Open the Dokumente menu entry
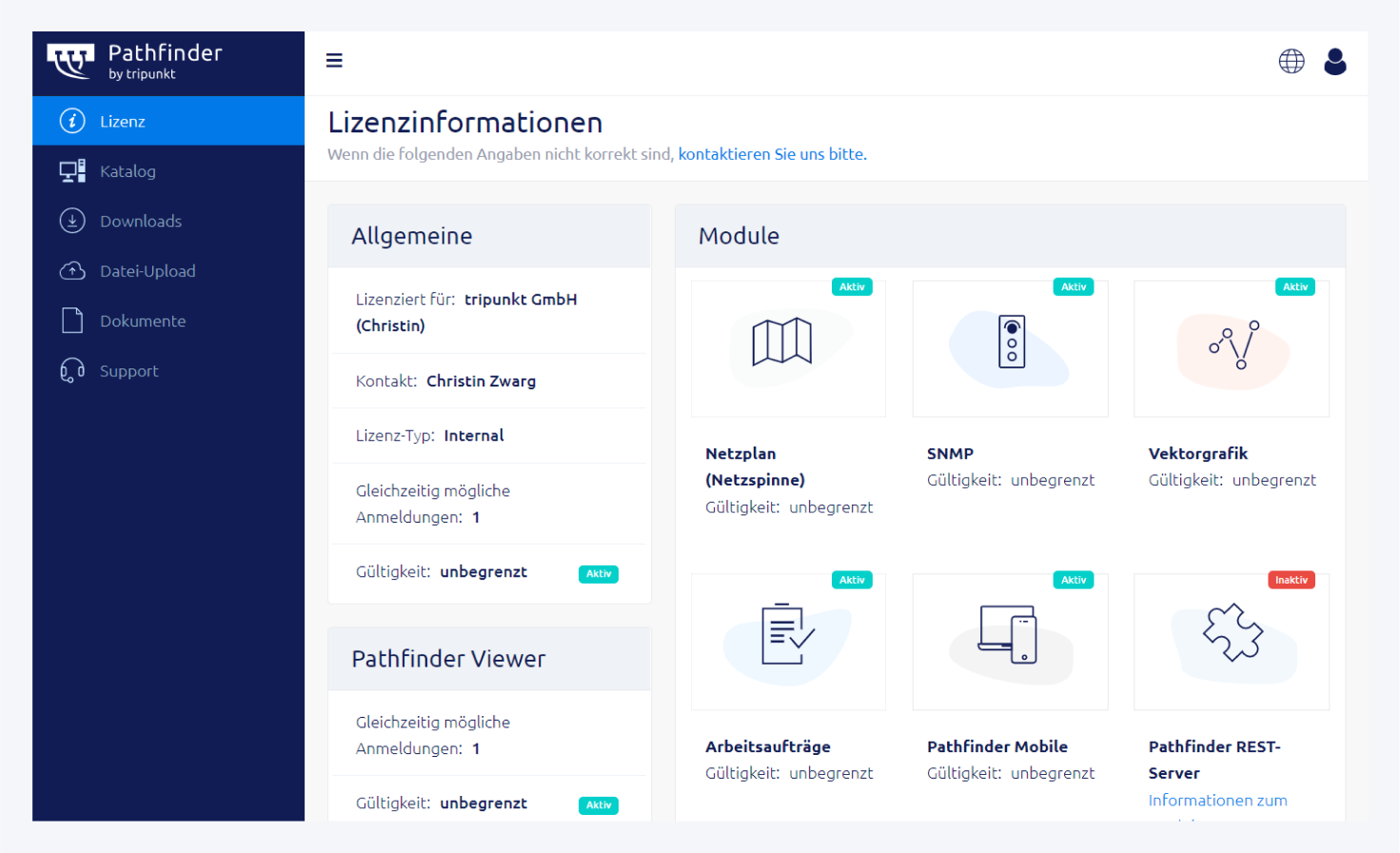The width and height of the screenshot is (1400, 853). click(x=143, y=322)
